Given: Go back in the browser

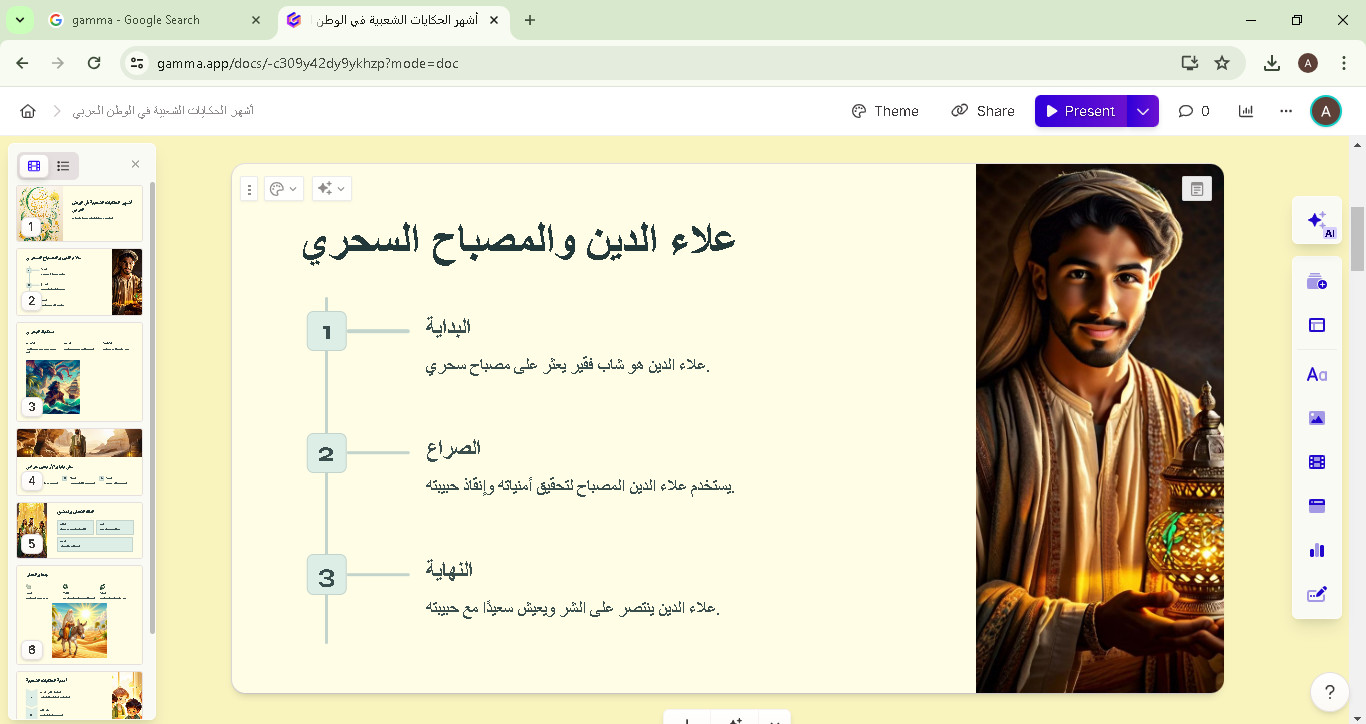Looking at the screenshot, I should [x=22, y=63].
